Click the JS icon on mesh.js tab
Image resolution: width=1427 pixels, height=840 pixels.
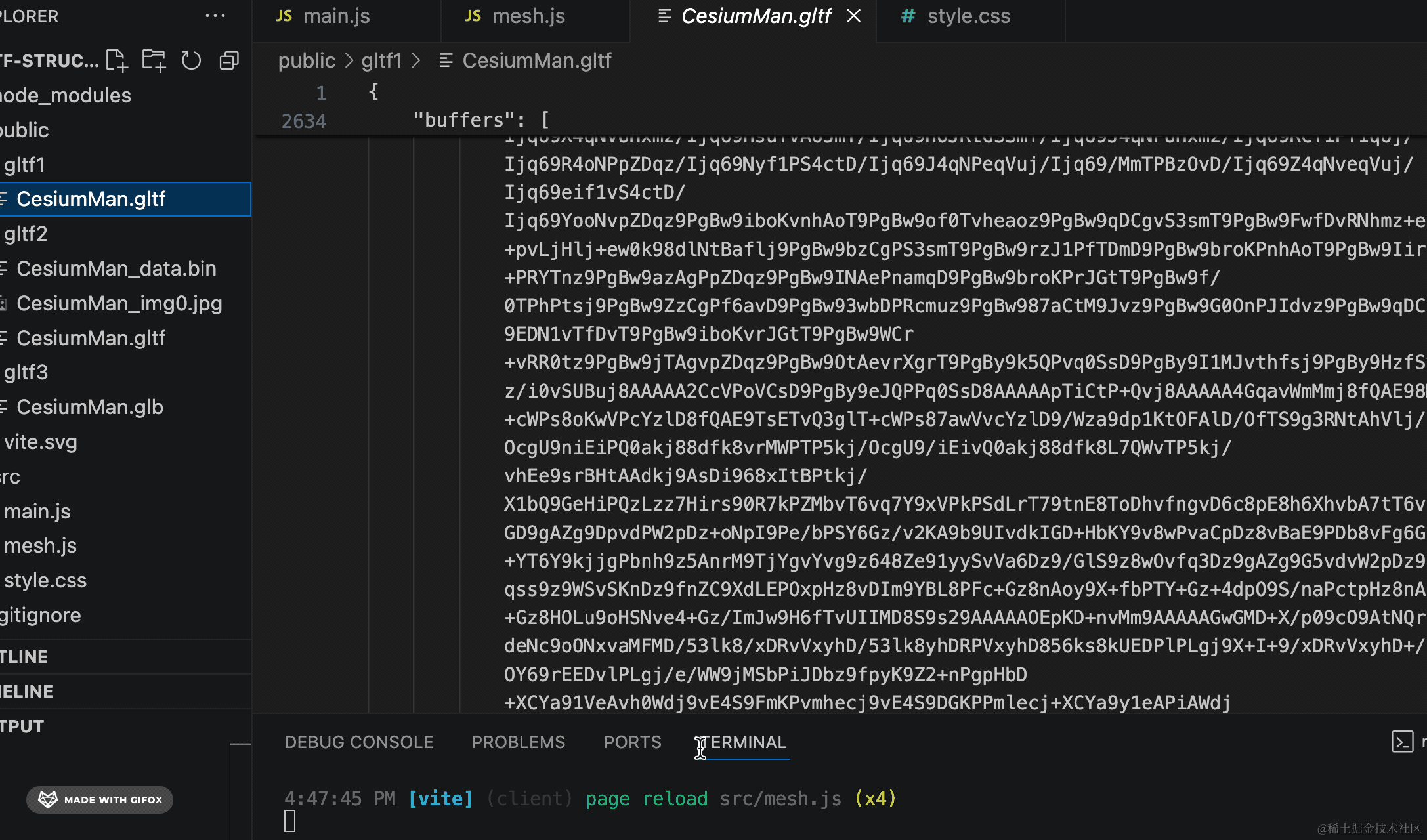tap(473, 16)
